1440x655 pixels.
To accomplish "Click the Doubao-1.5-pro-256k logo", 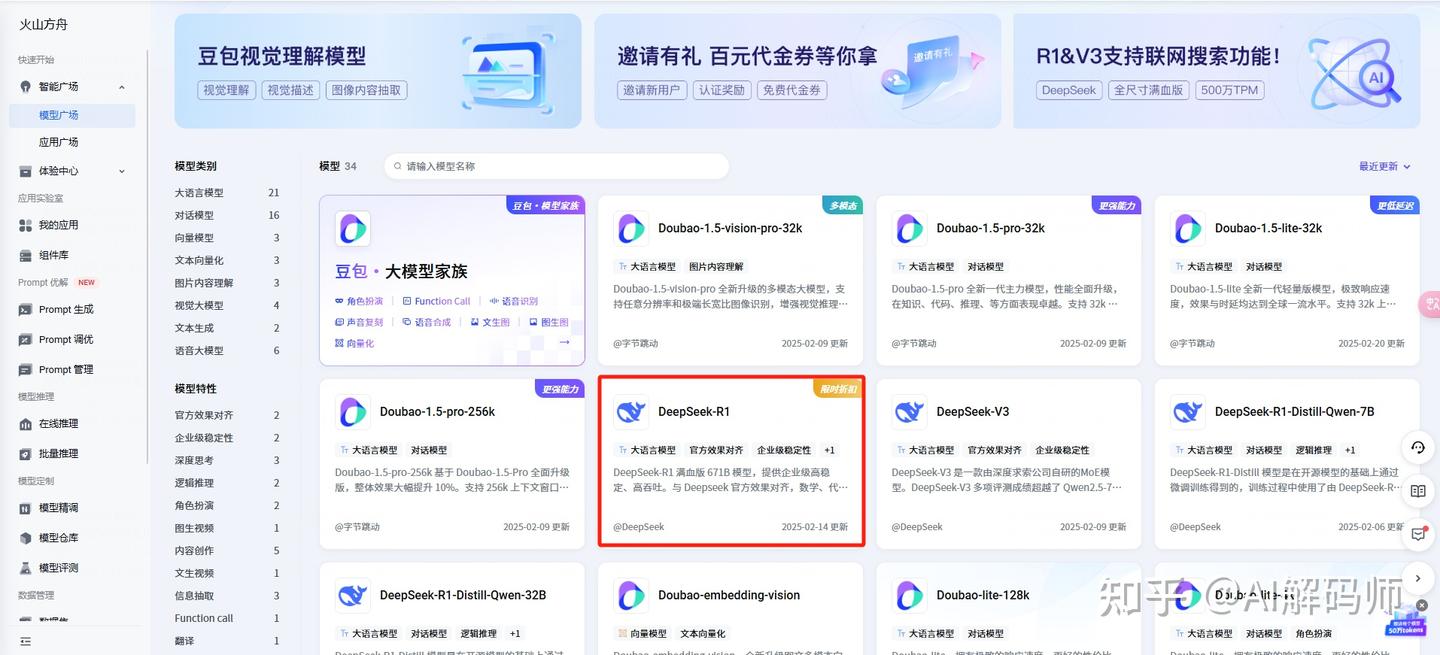I will pyautogui.click(x=353, y=412).
